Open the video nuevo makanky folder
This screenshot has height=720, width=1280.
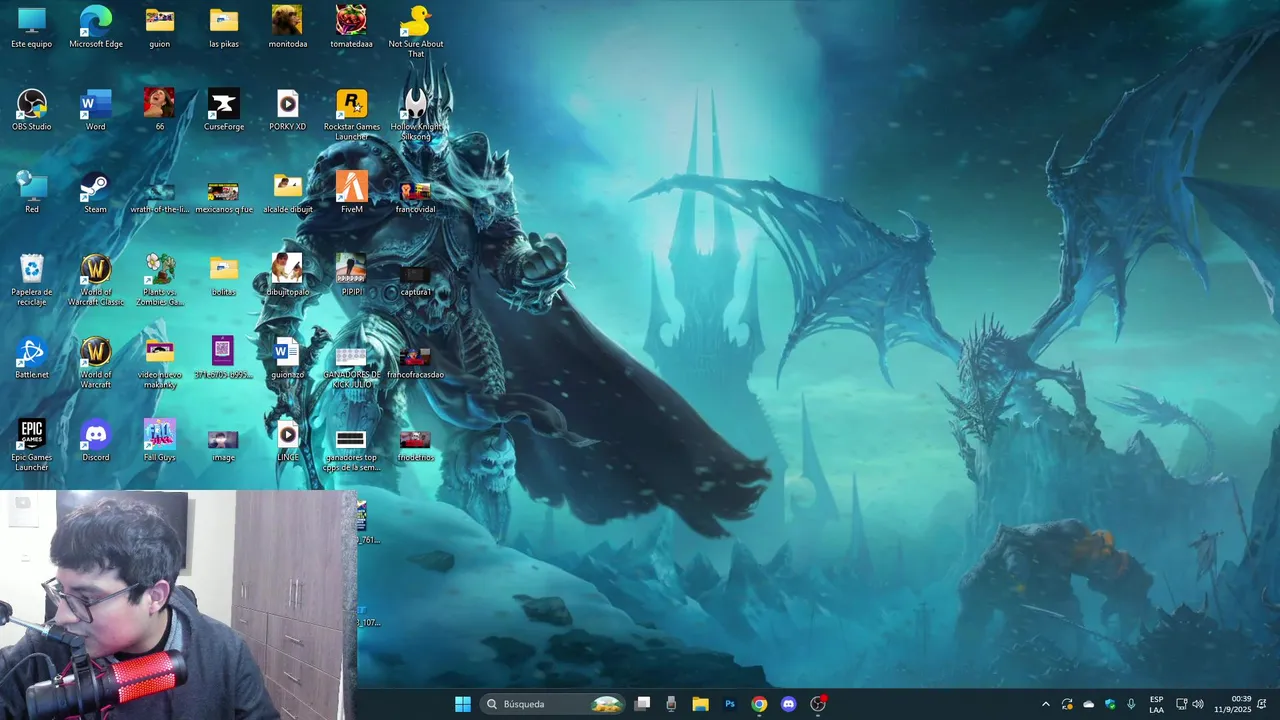[160, 363]
